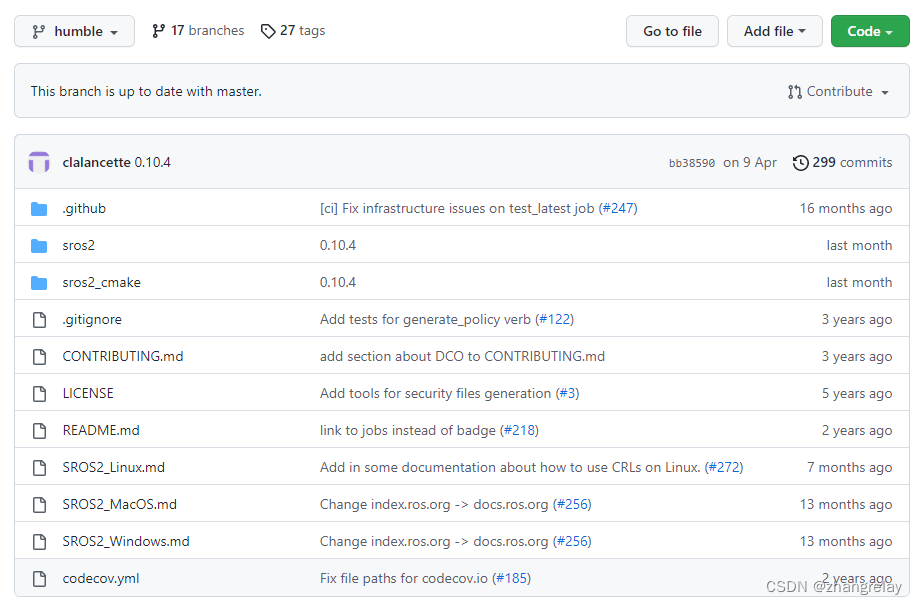The image size is (917, 605).
Task: Click the README.md file icon
Action: point(39,431)
